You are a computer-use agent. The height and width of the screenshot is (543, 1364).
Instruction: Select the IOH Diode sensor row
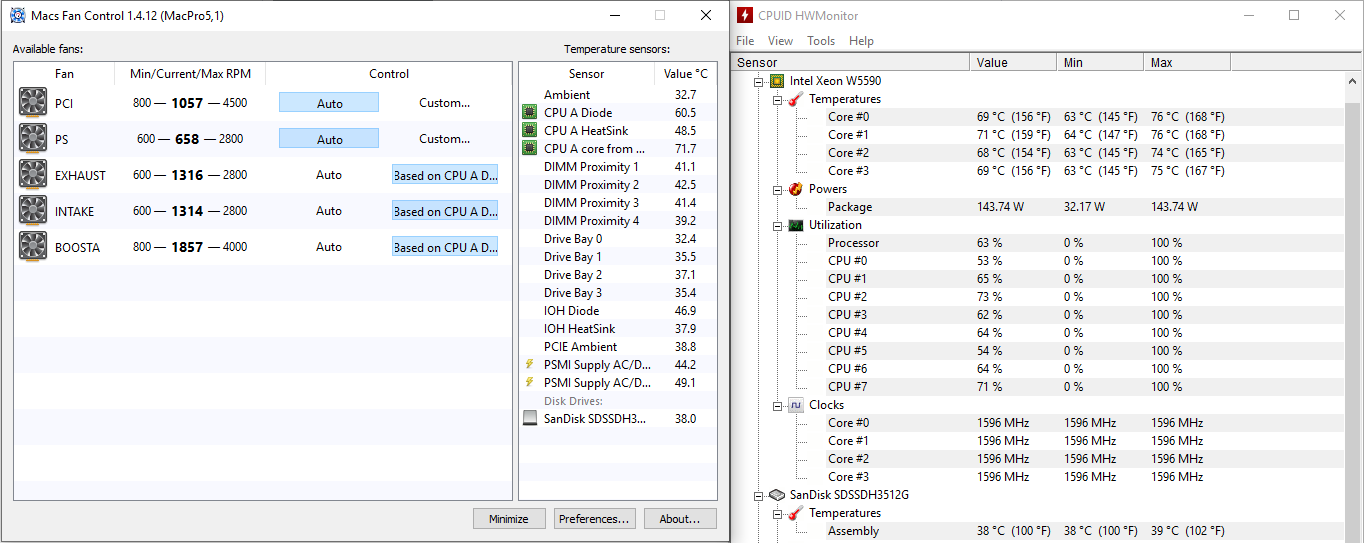pyautogui.click(x=618, y=310)
